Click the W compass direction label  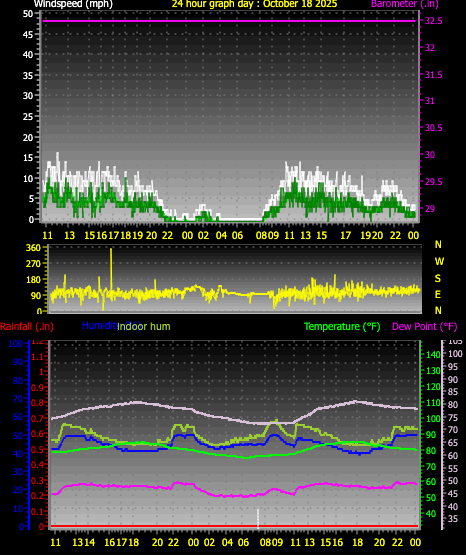[x=439, y=262]
